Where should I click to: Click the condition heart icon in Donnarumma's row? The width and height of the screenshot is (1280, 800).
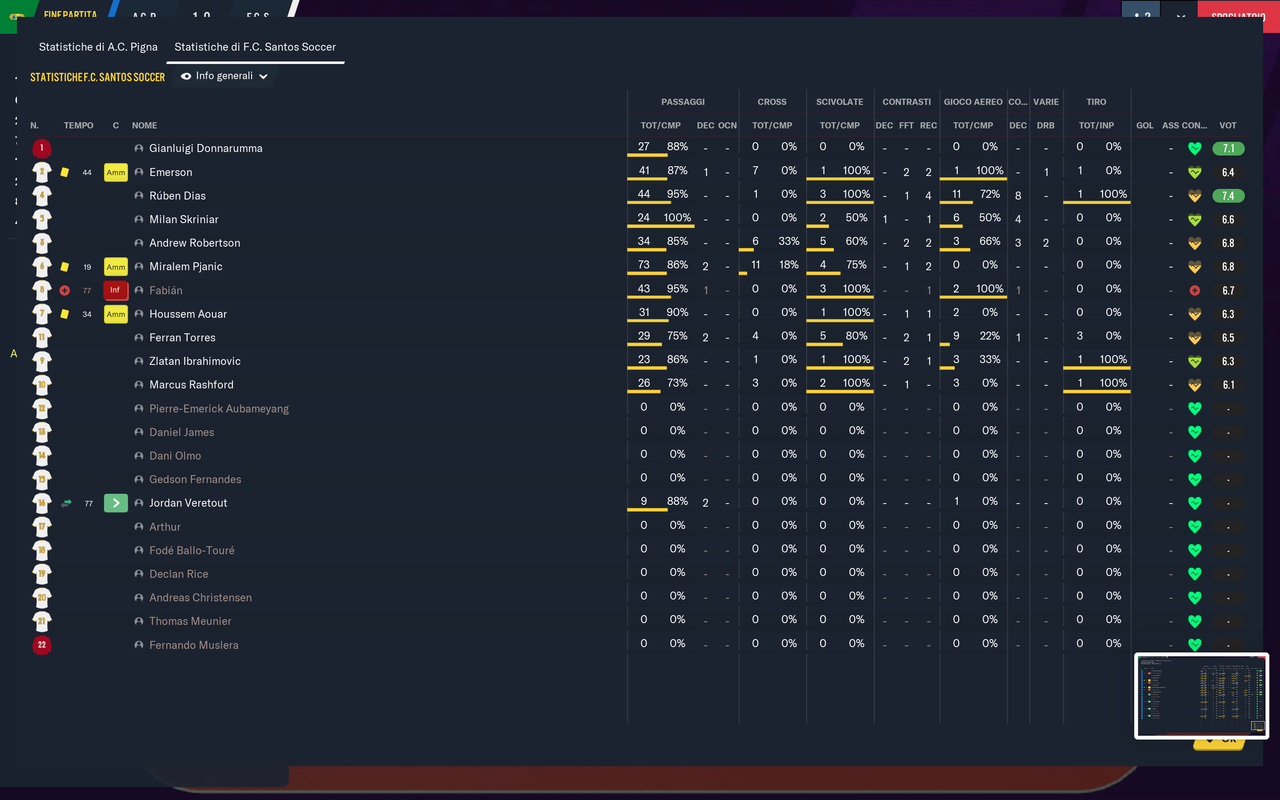click(1194, 148)
